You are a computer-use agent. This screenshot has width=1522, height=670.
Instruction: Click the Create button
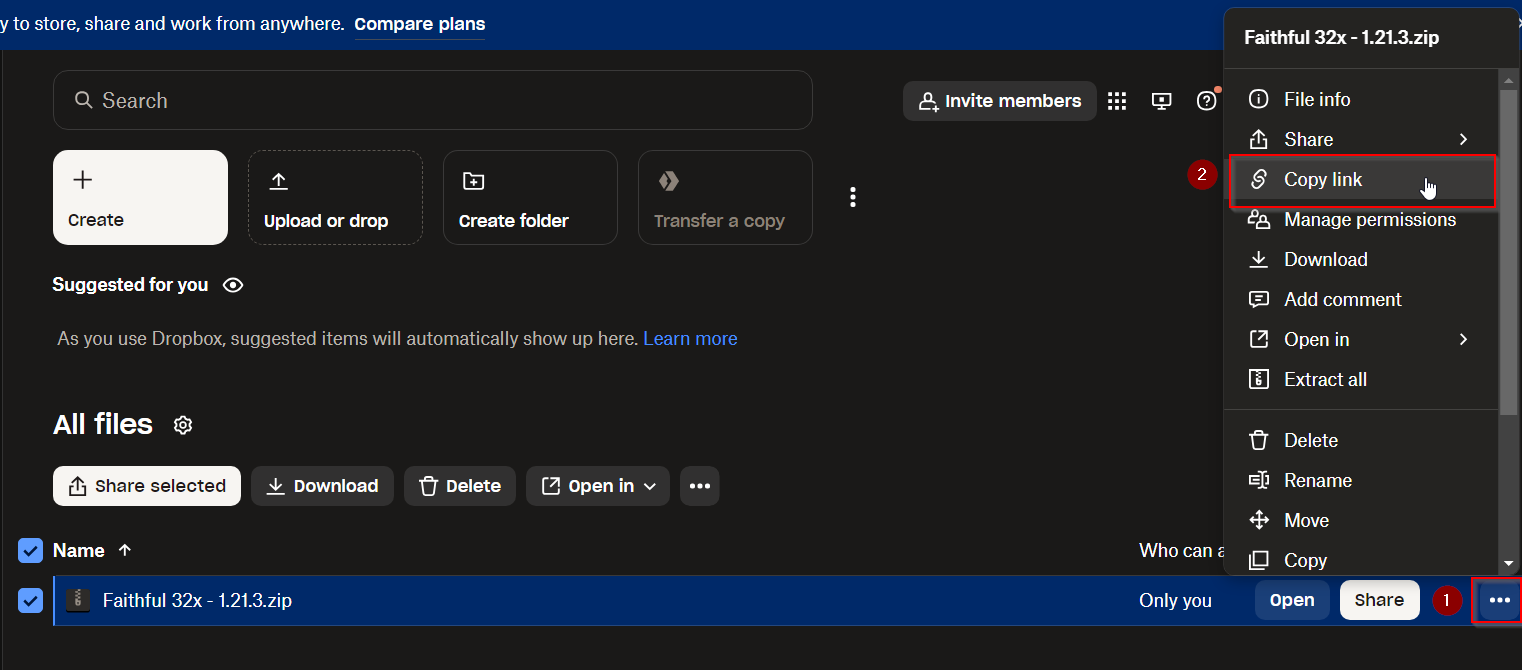tap(140, 197)
